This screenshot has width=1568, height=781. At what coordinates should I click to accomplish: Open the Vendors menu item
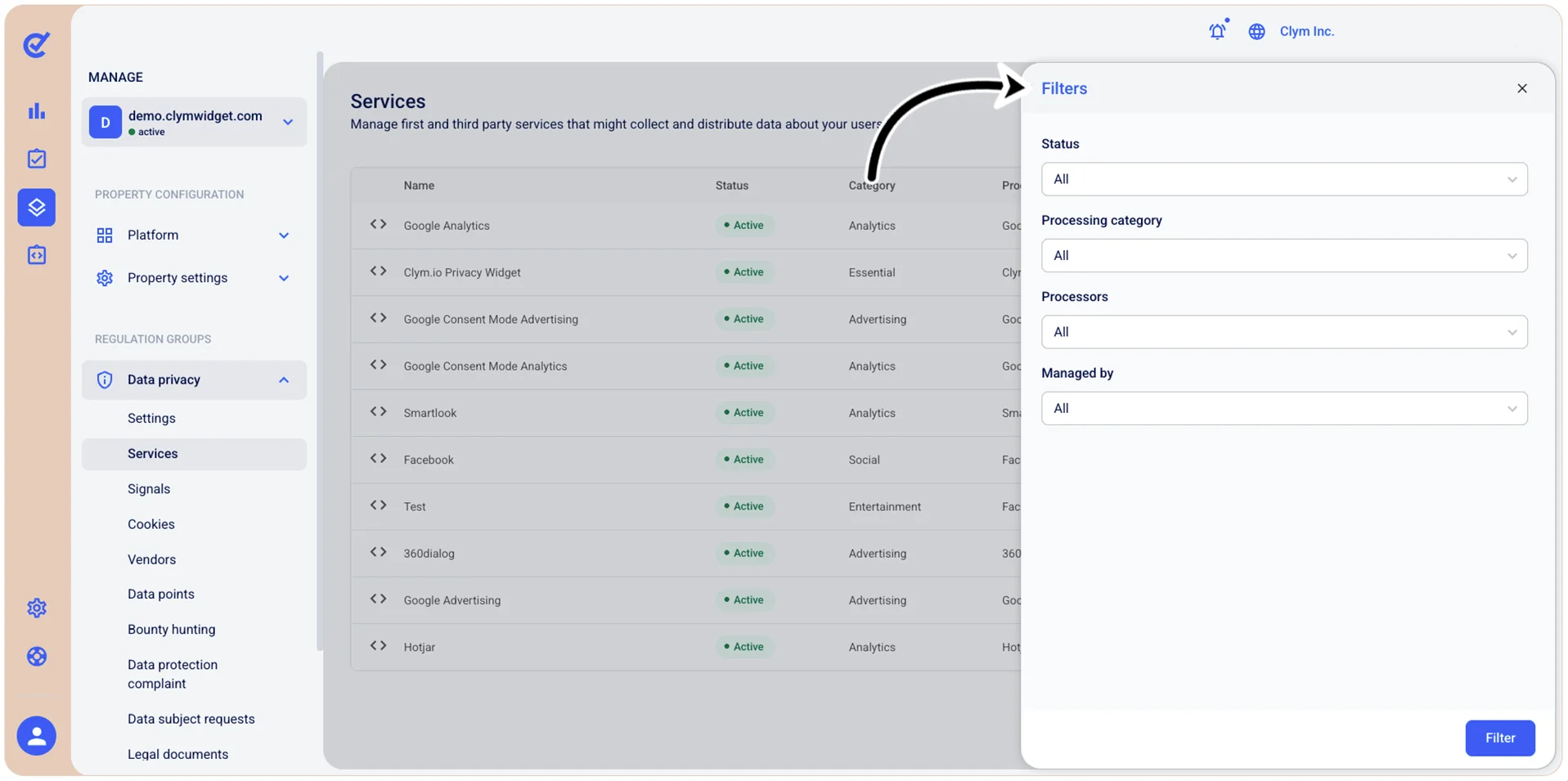(x=151, y=559)
